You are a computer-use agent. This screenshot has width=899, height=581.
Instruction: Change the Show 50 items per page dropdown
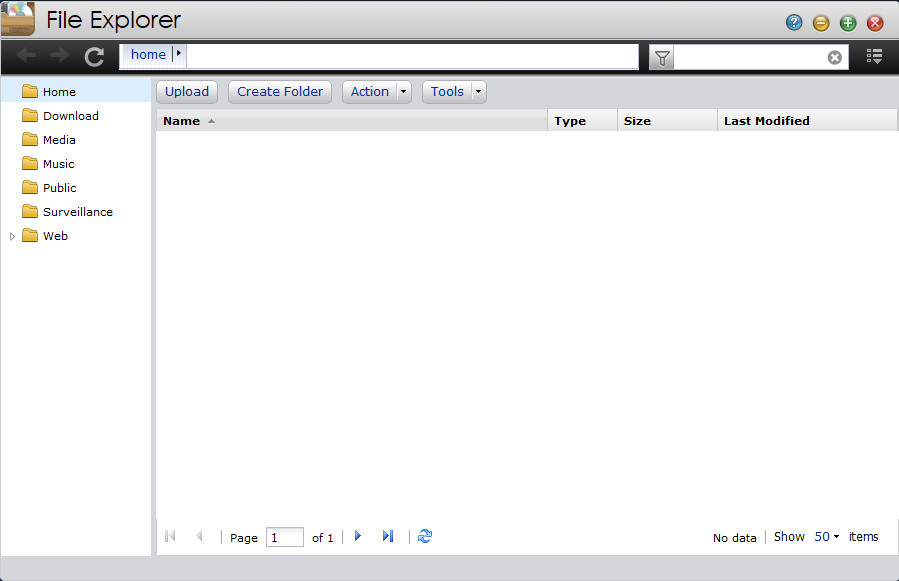[826, 537]
